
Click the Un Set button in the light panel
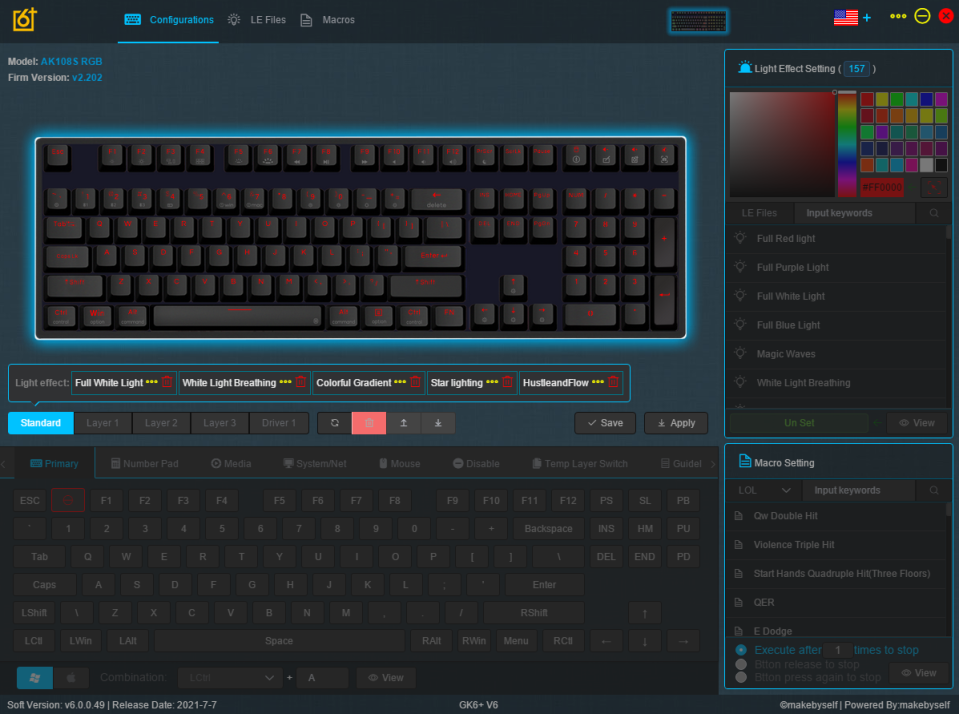797,422
